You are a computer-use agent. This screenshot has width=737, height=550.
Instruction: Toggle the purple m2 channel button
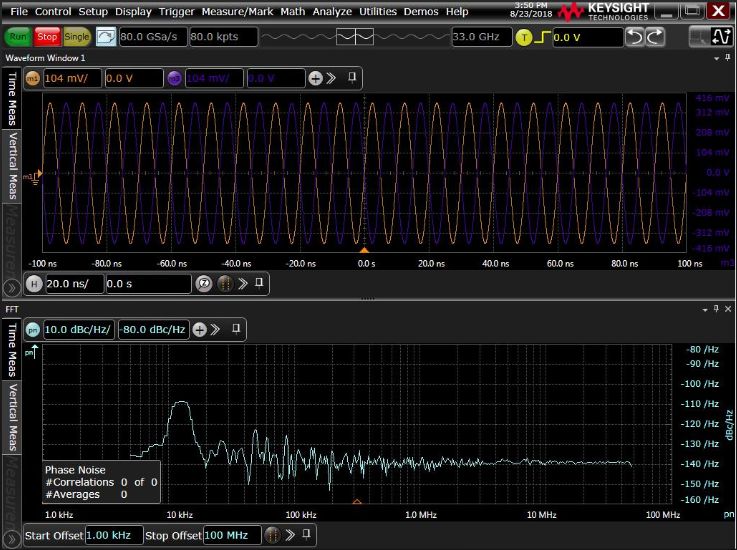(175, 78)
